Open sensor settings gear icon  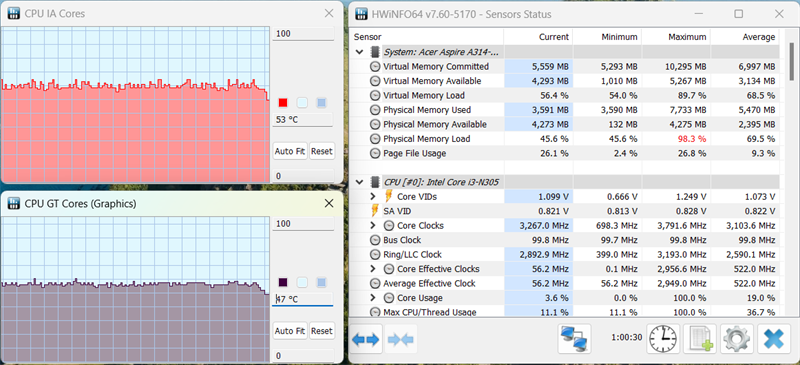coord(736,338)
